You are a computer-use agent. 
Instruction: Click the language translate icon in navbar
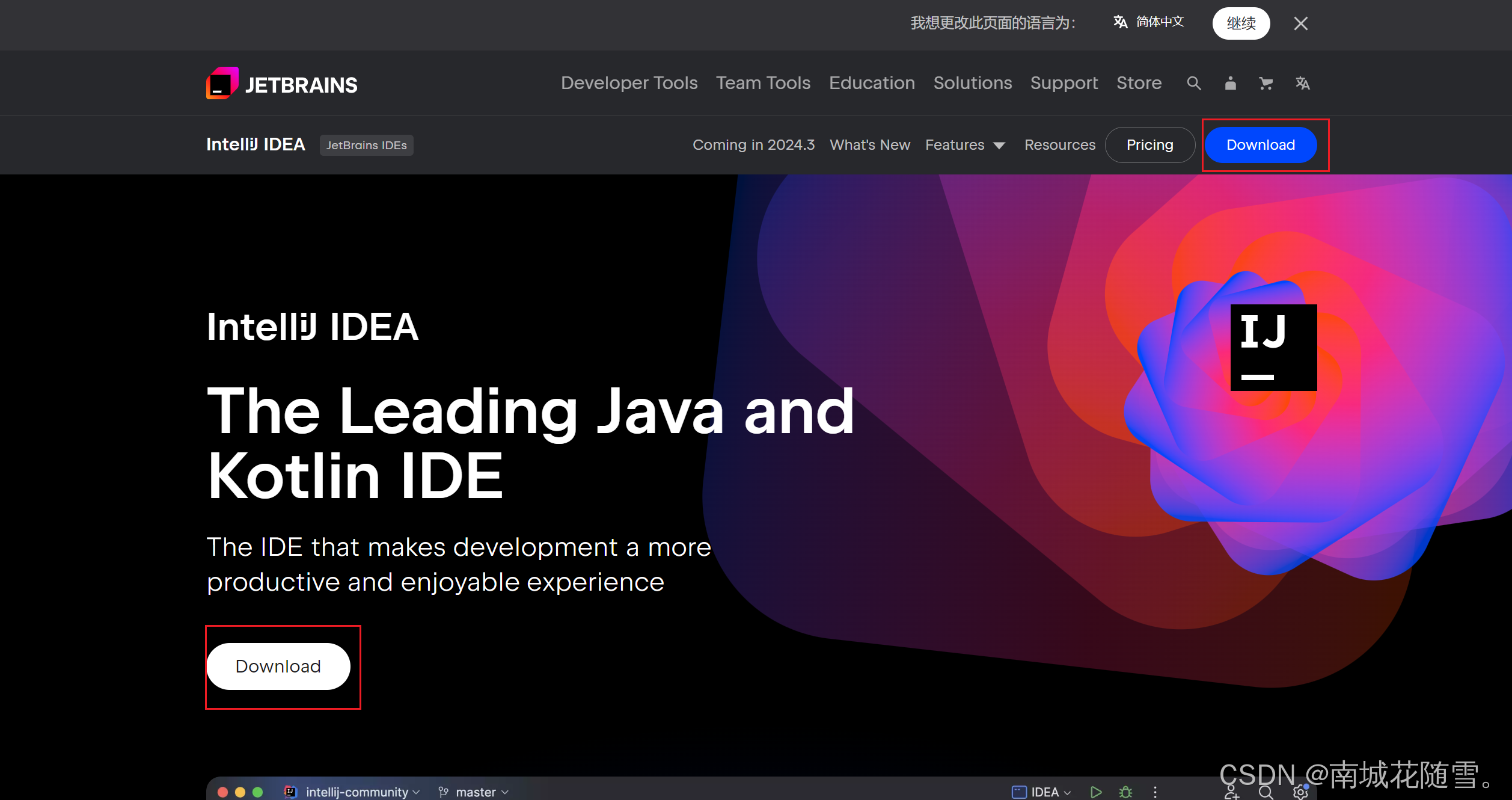click(x=1302, y=84)
